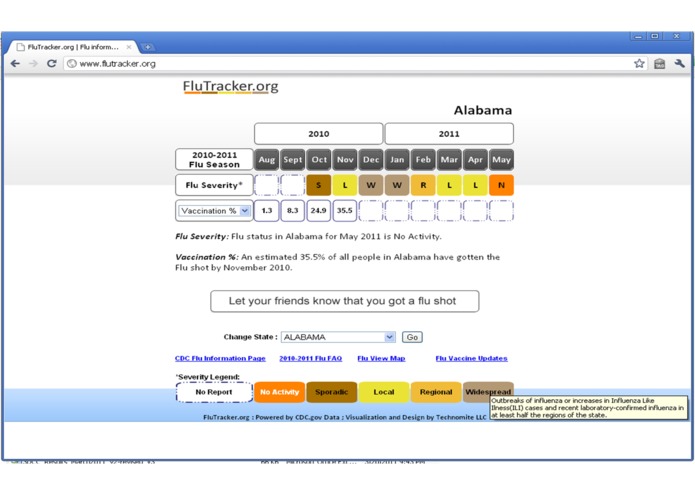This screenshot has width=695, height=494.
Task: Close the FluTracker.org tab
Action: pyautogui.click(x=129, y=47)
